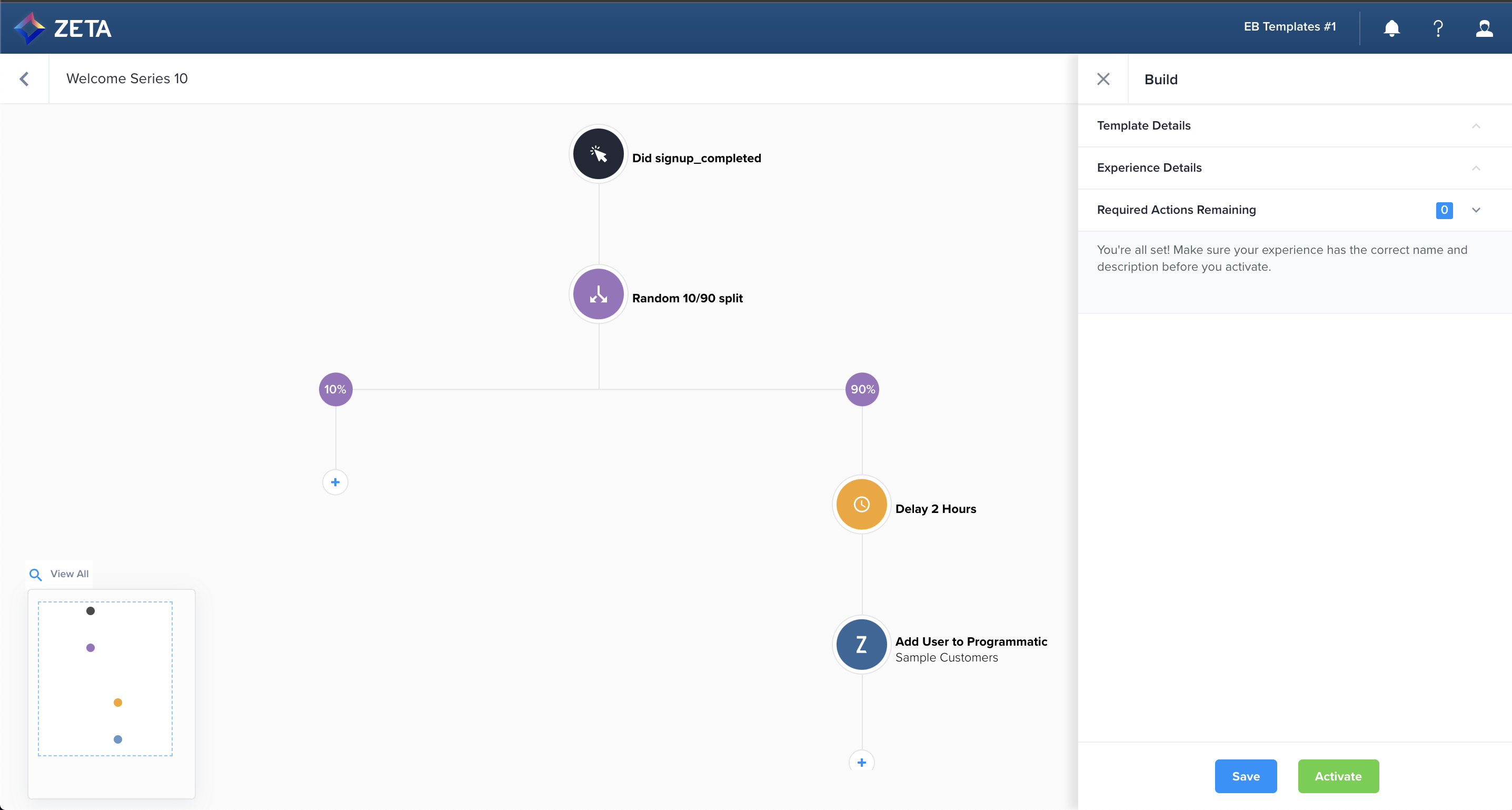Go back using the left arrow
Viewport: 1512px width, 810px height.
tap(24, 78)
